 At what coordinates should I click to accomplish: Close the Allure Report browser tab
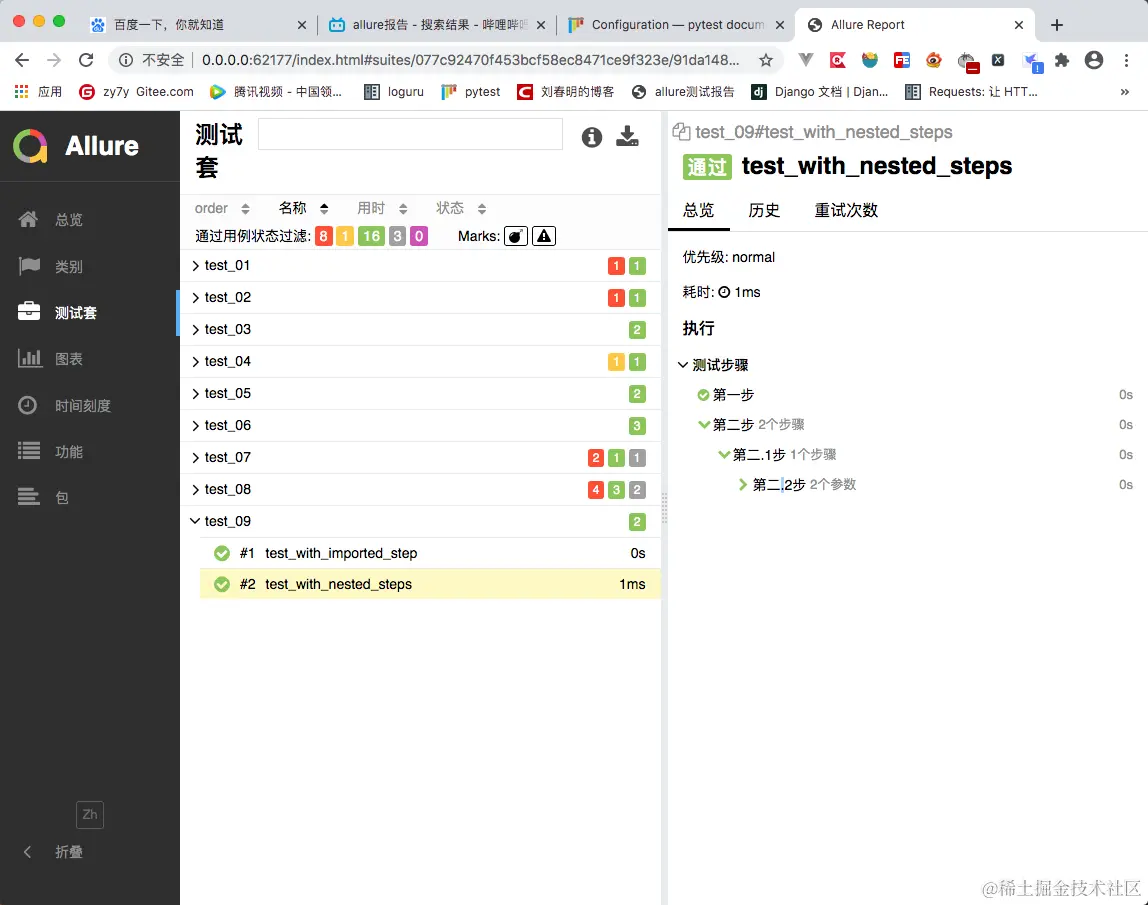tap(1018, 25)
